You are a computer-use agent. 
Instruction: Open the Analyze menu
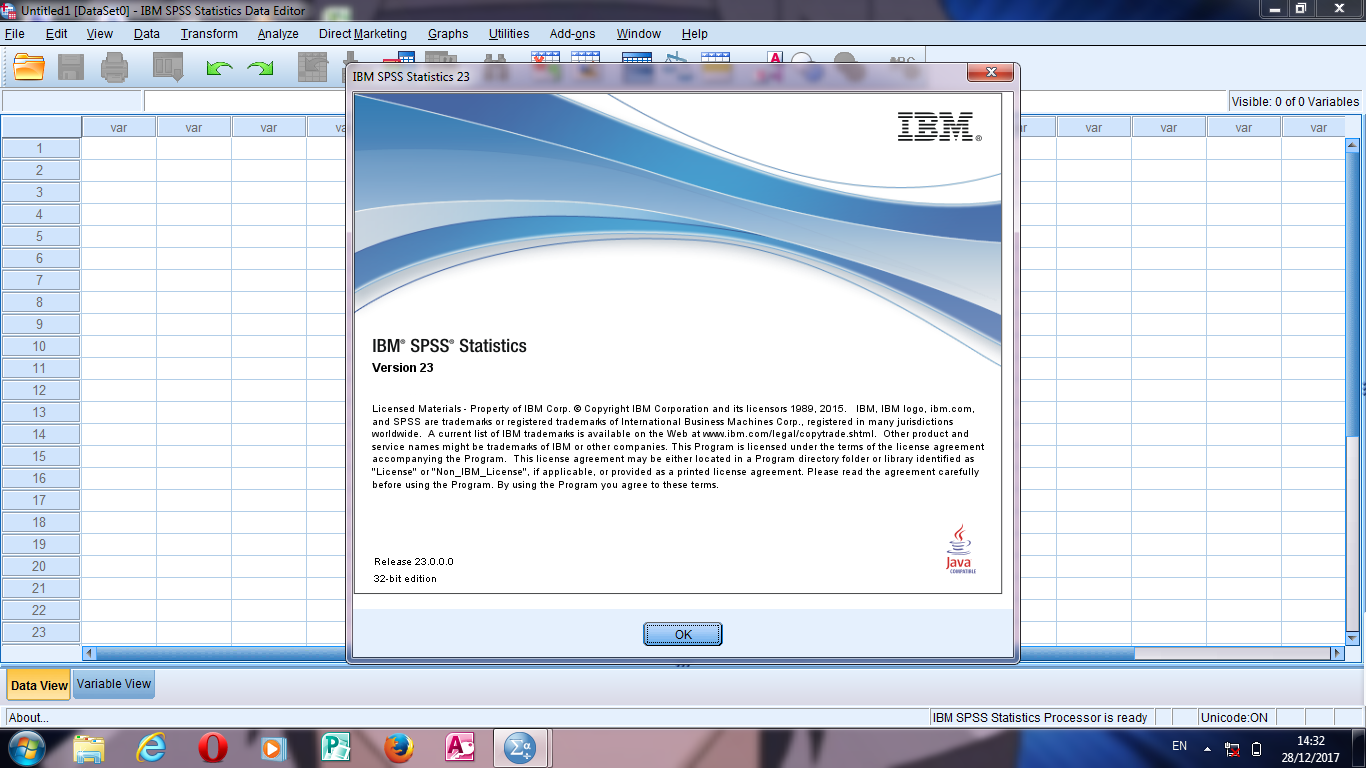[277, 33]
